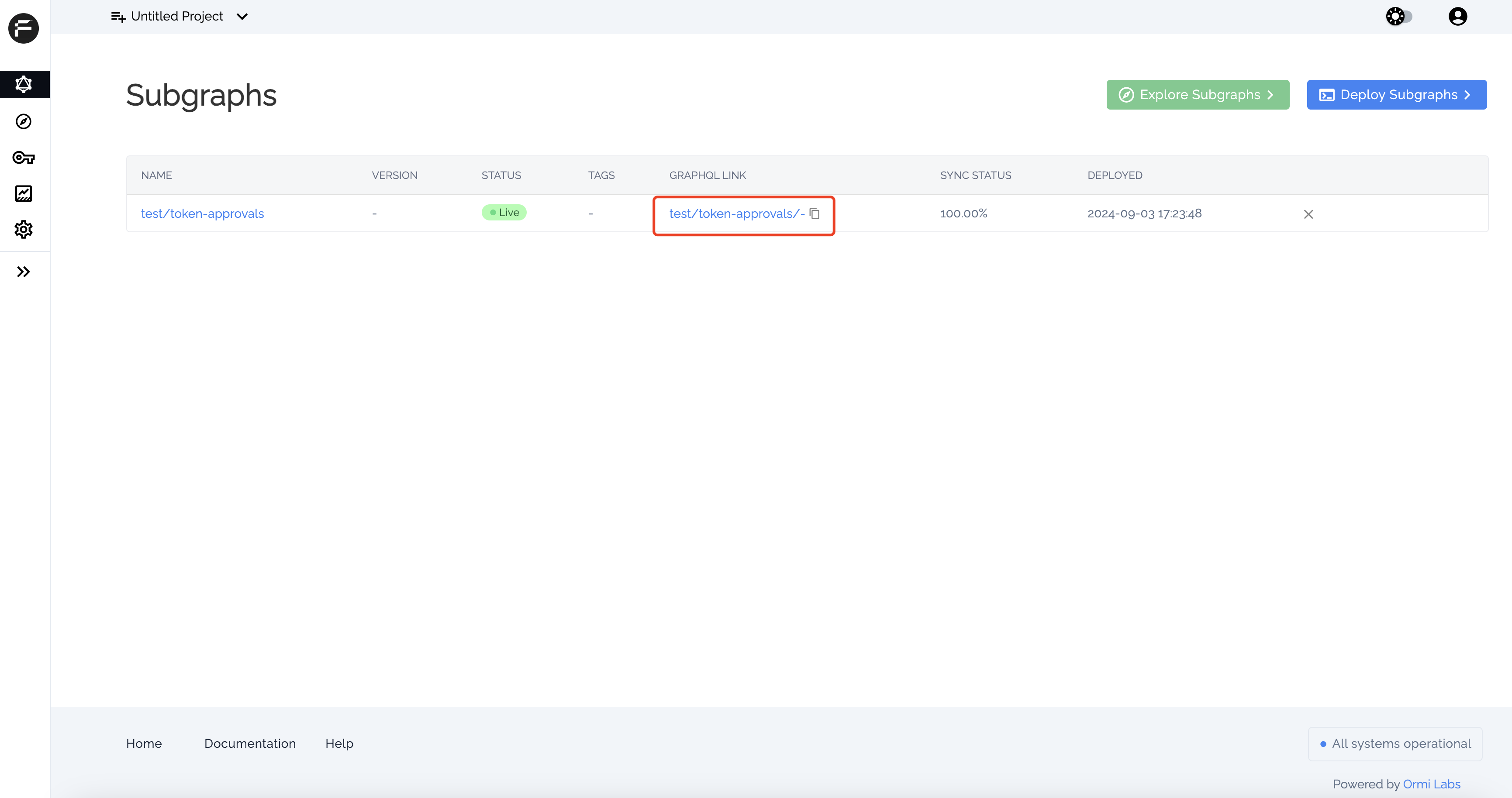1512x798 pixels.
Task: Open the Untitled Project dropdown
Action: (x=189, y=17)
